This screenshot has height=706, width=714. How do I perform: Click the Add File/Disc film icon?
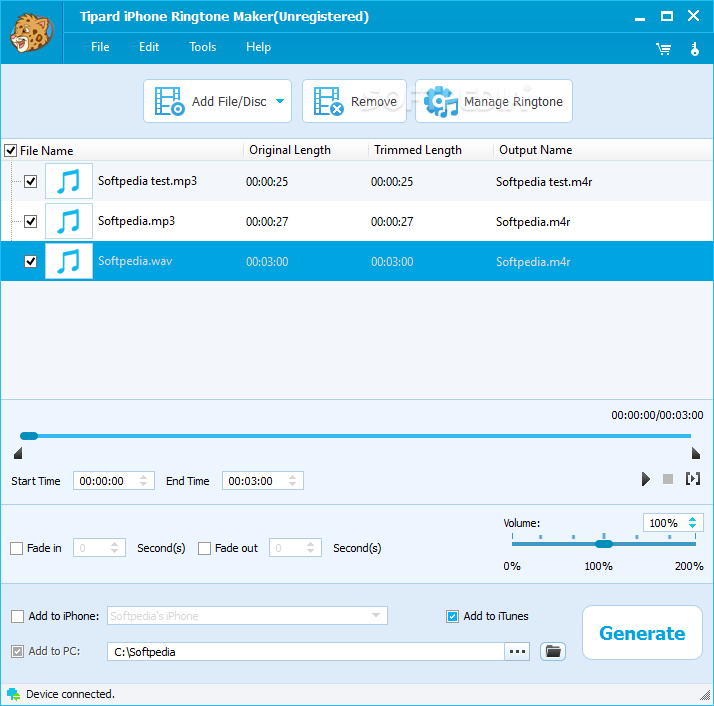click(x=169, y=101)
